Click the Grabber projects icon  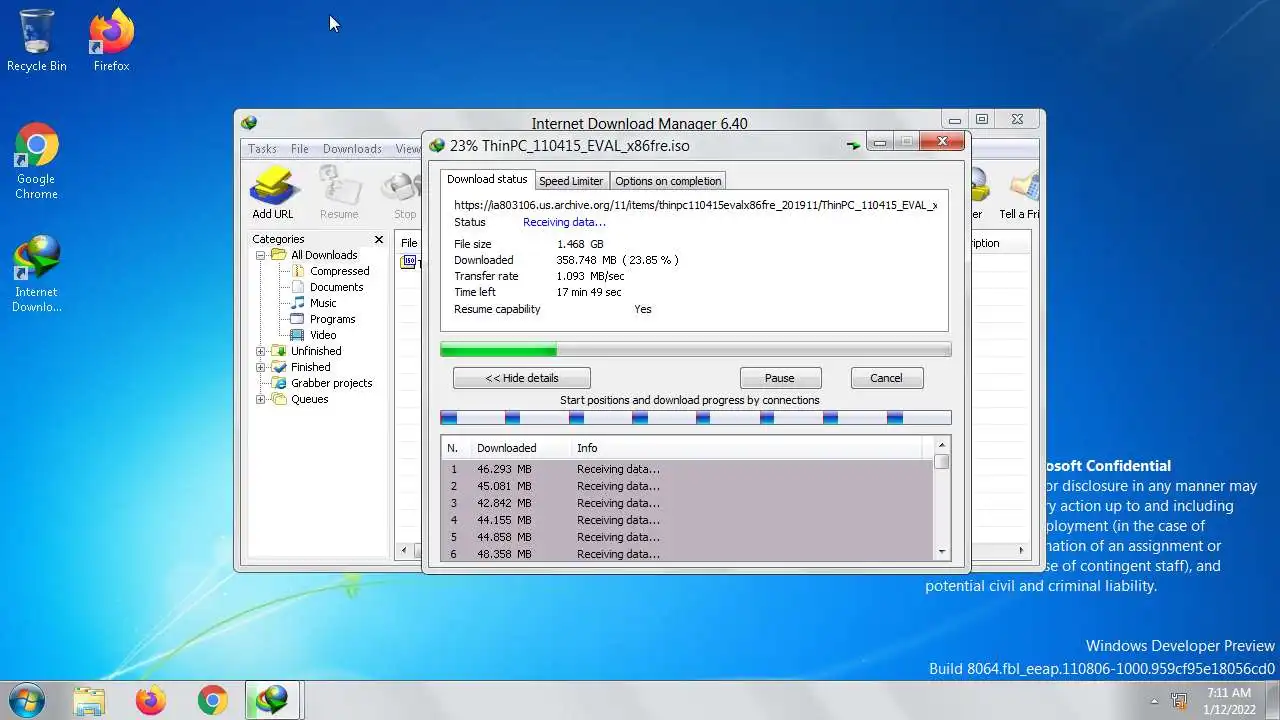click(279, 383)
